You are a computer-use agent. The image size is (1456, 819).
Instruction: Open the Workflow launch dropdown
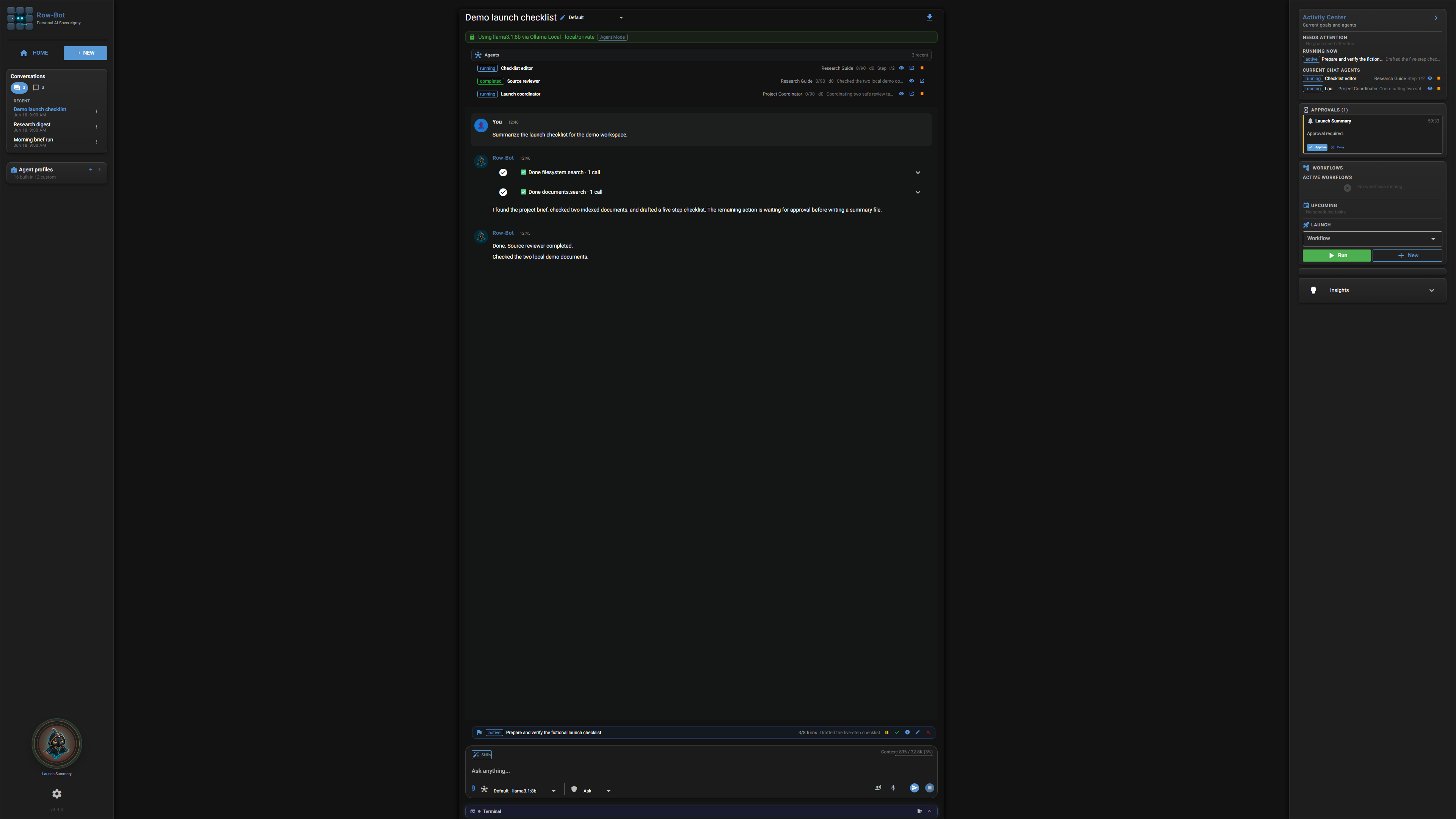click(x=1372, y=238)
